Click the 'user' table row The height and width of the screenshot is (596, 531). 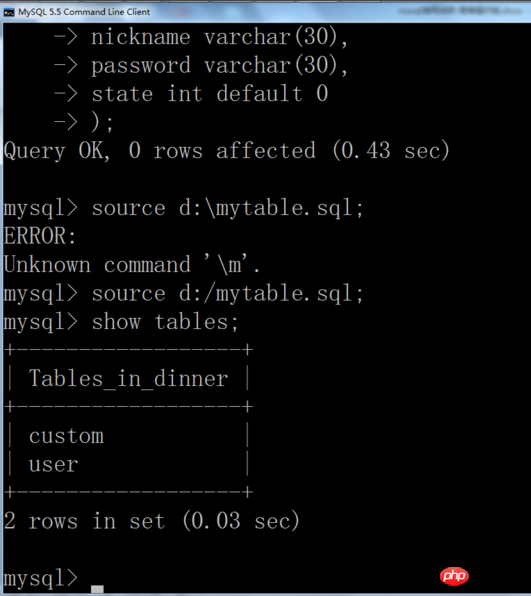coord(54,464)
